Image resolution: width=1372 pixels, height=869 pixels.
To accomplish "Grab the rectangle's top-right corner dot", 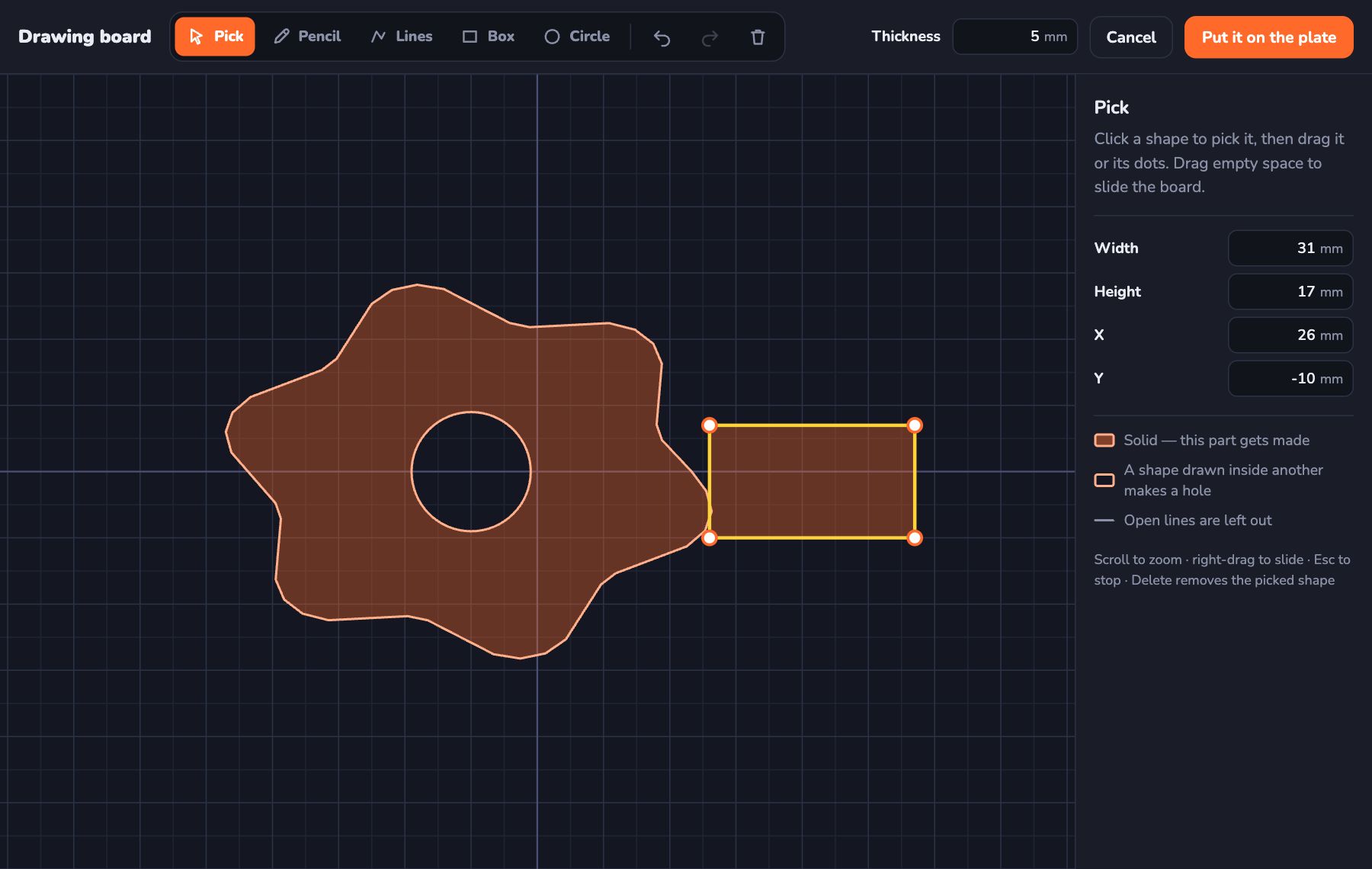I will [915, 425].
